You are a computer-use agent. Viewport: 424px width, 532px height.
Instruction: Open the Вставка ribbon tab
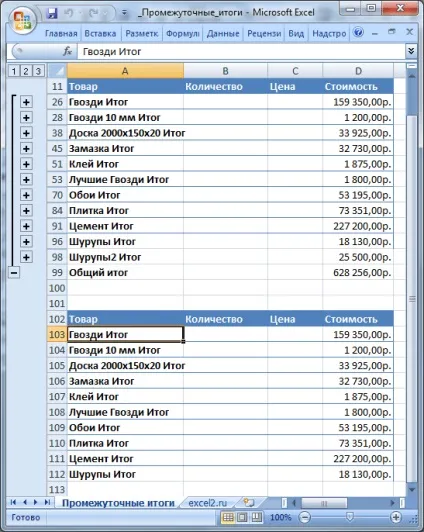[x=100, y=34]
